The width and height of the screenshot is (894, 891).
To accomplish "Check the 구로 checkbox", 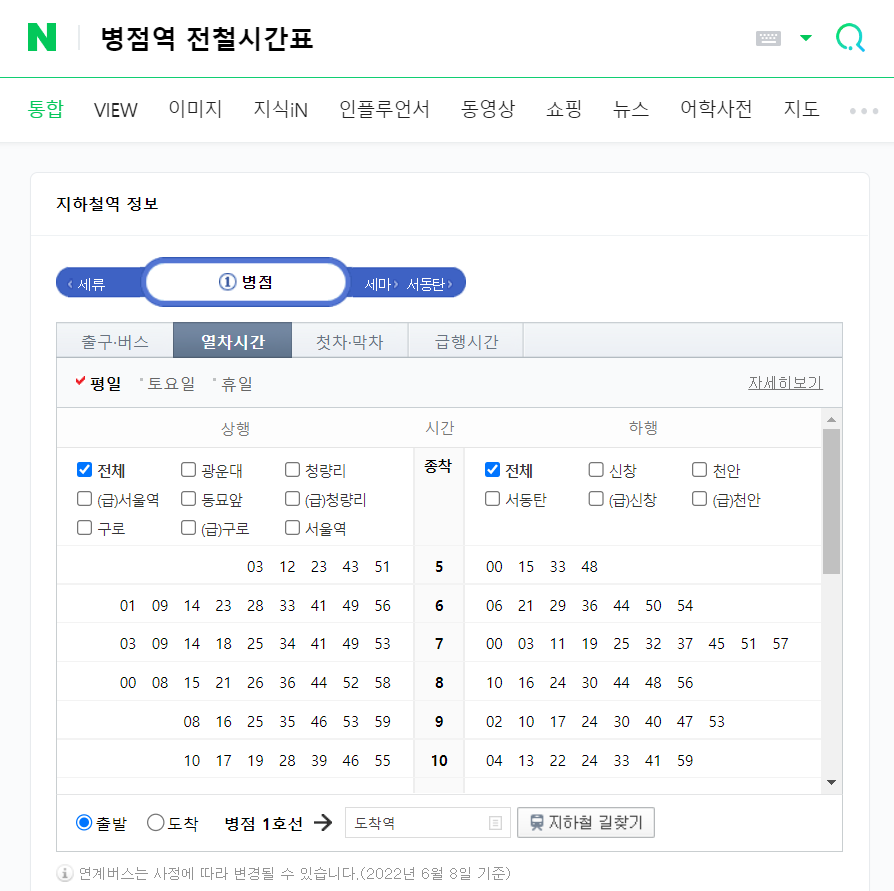I will click(84, 528).
